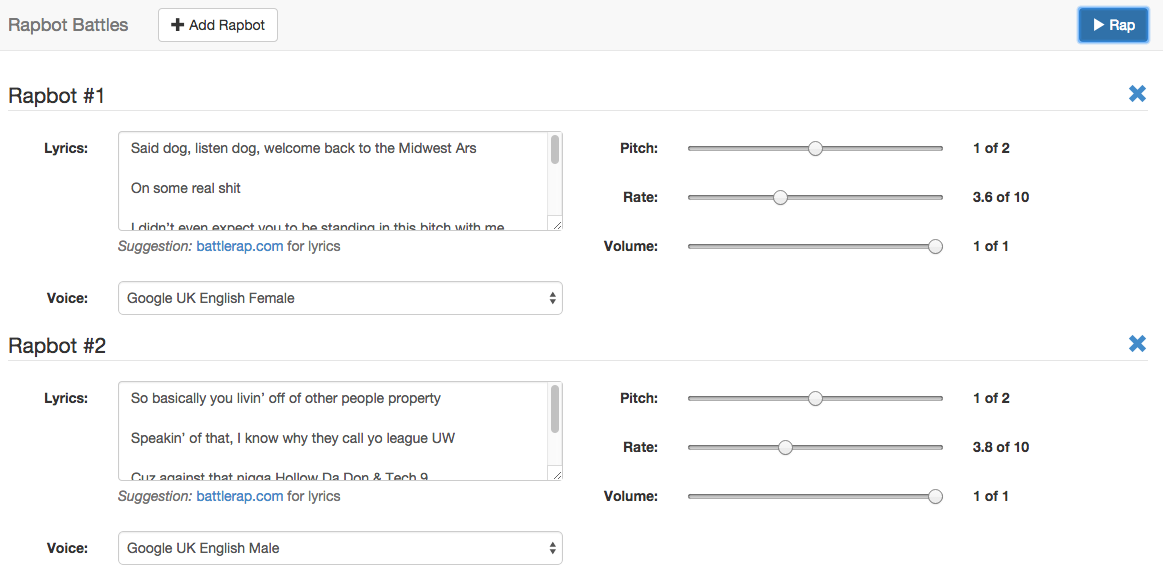Click Rapbot #1 Pitch slider handle
This screenshot has height=572, width=1163.
point(815,148)
